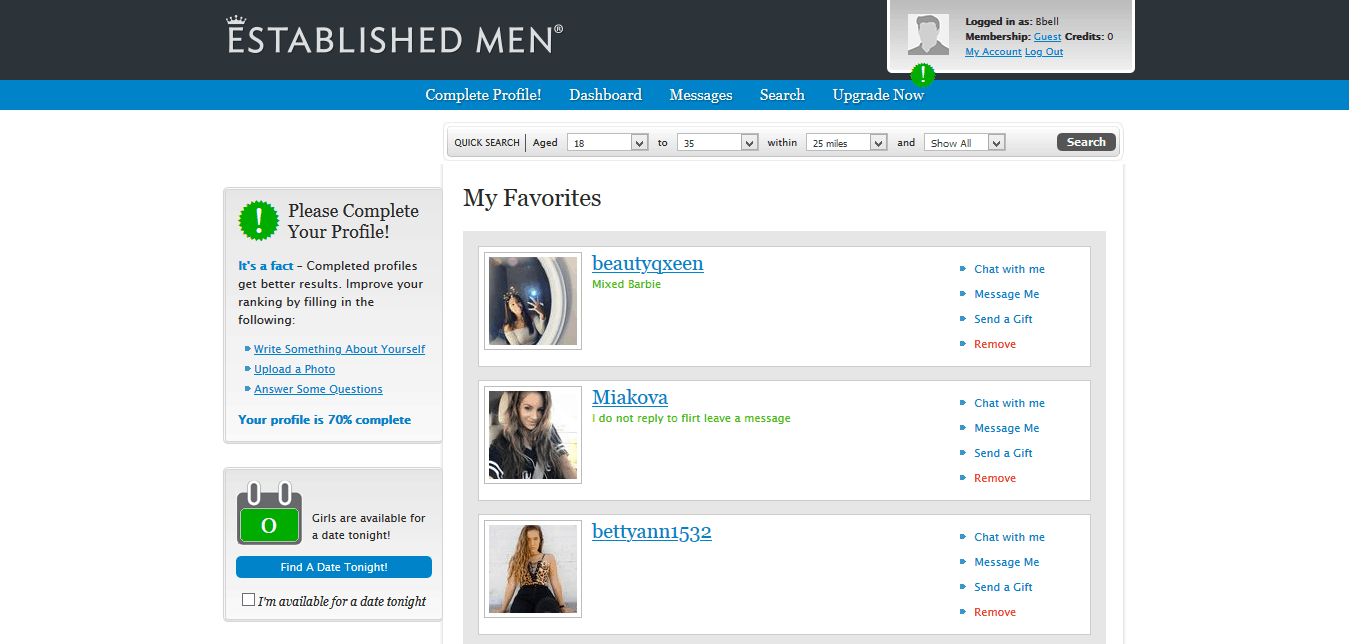
Task: Remove Miakova from favorites
Action: click(995, 478)
